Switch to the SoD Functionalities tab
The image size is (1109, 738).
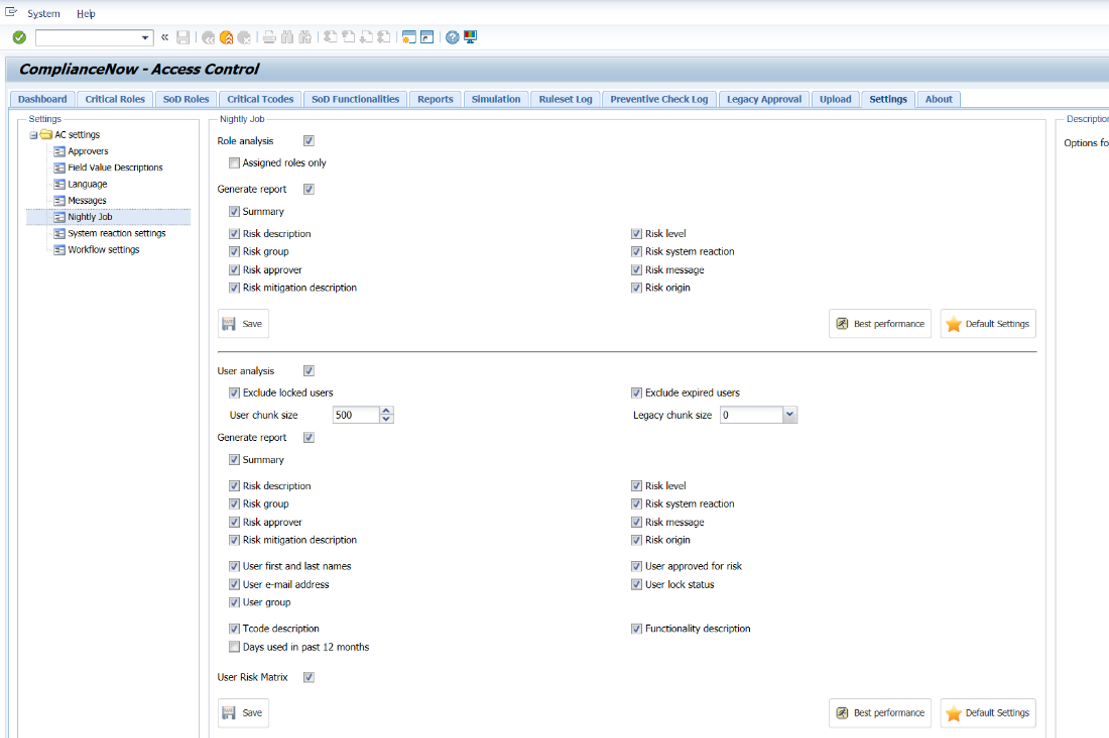pyautogui.click(x=355, y=99)
